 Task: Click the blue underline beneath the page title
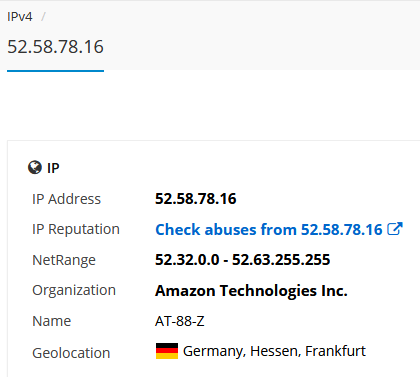(55, 71)
